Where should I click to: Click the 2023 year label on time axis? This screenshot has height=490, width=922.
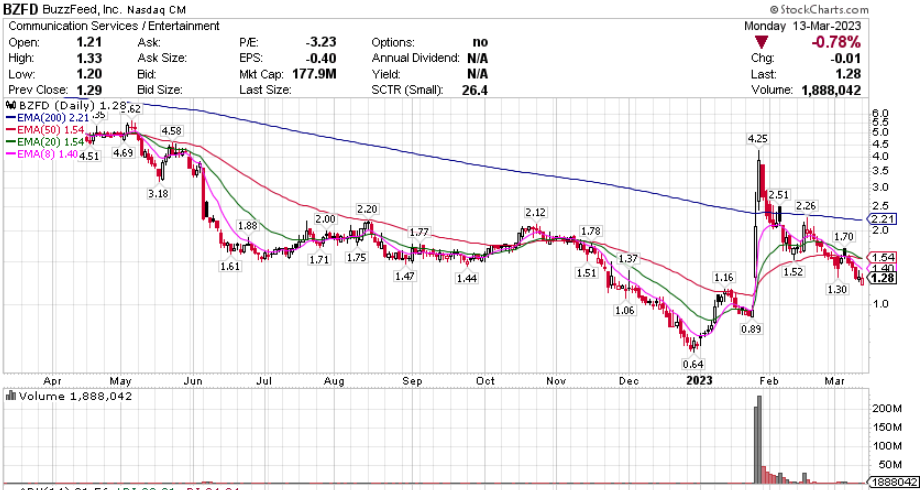699,380
